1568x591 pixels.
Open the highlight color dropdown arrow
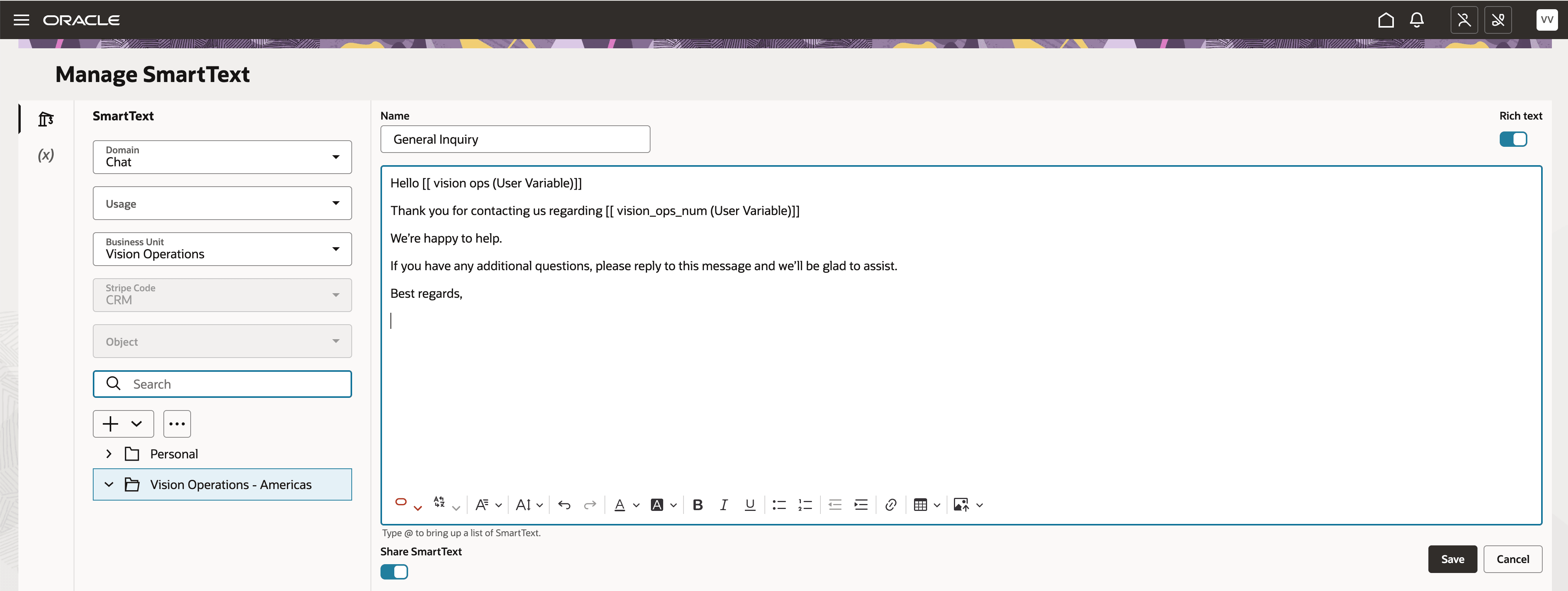point(673,505)
